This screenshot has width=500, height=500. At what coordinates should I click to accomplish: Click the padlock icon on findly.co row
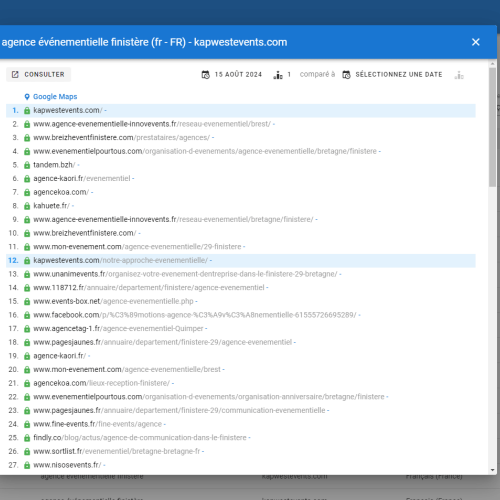(27, 438)
